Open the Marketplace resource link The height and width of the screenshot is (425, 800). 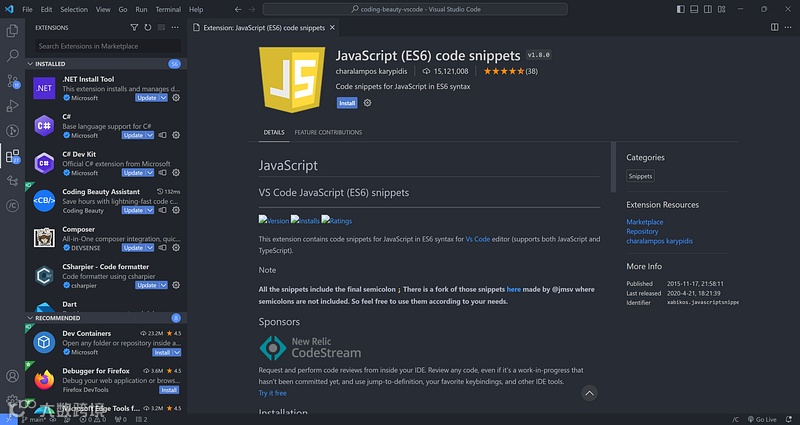click(645, 222)
